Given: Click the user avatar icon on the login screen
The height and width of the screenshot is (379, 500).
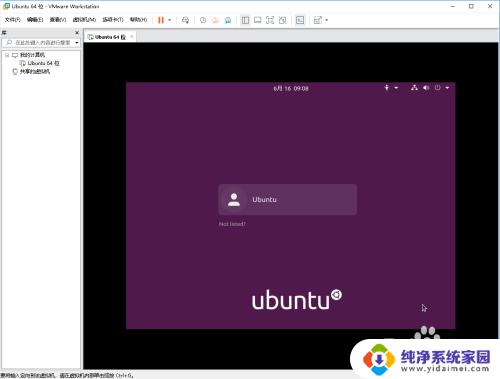Looking at the screenshot, I should point(234,199).
